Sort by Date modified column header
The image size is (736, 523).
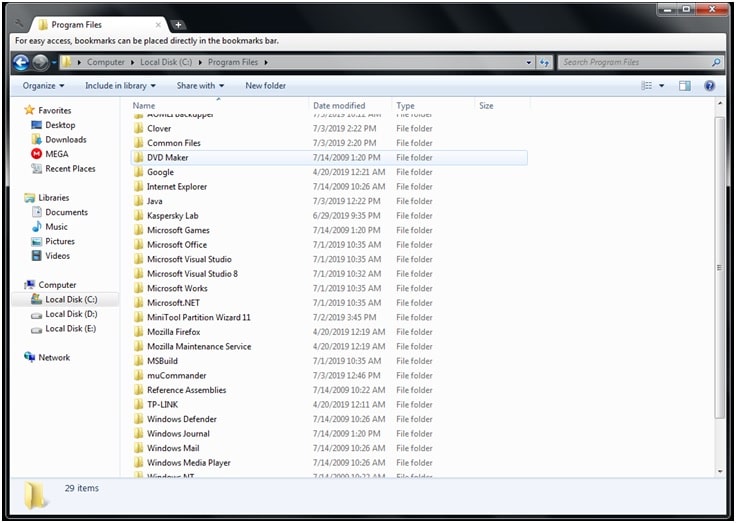(350, 106)
